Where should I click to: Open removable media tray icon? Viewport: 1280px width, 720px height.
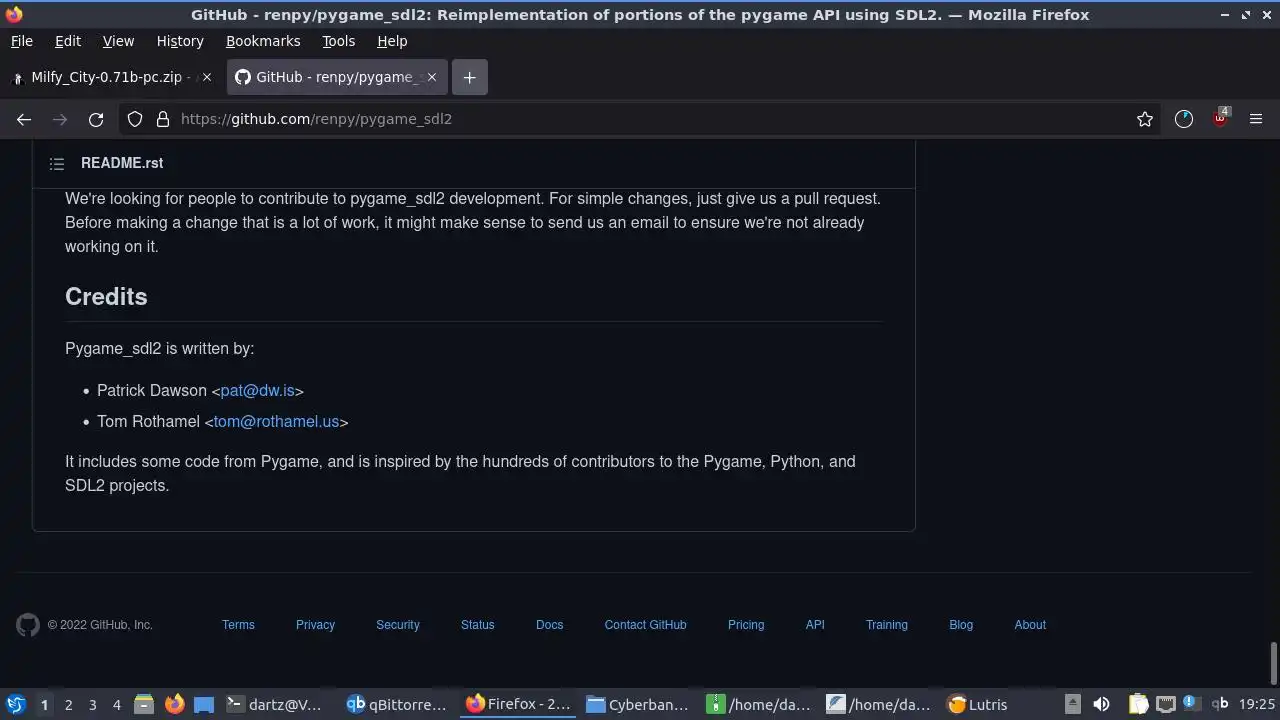tap(1072, 704)
